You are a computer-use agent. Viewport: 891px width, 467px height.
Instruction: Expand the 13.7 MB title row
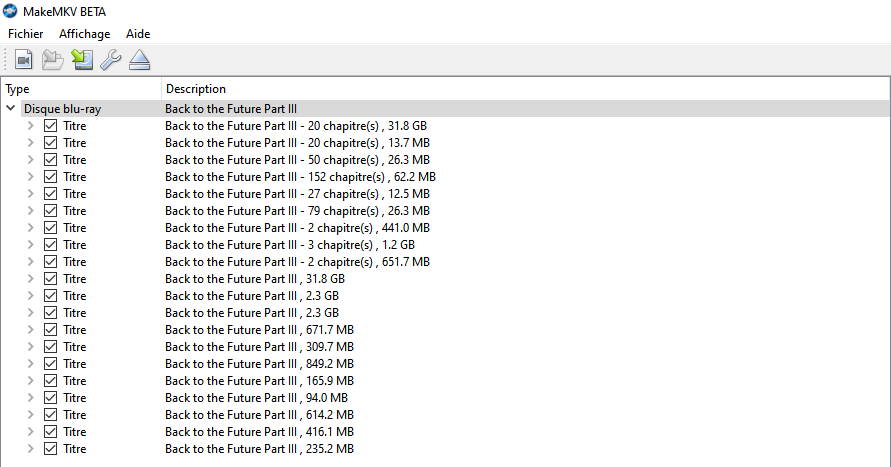click(x=30, y=143)
